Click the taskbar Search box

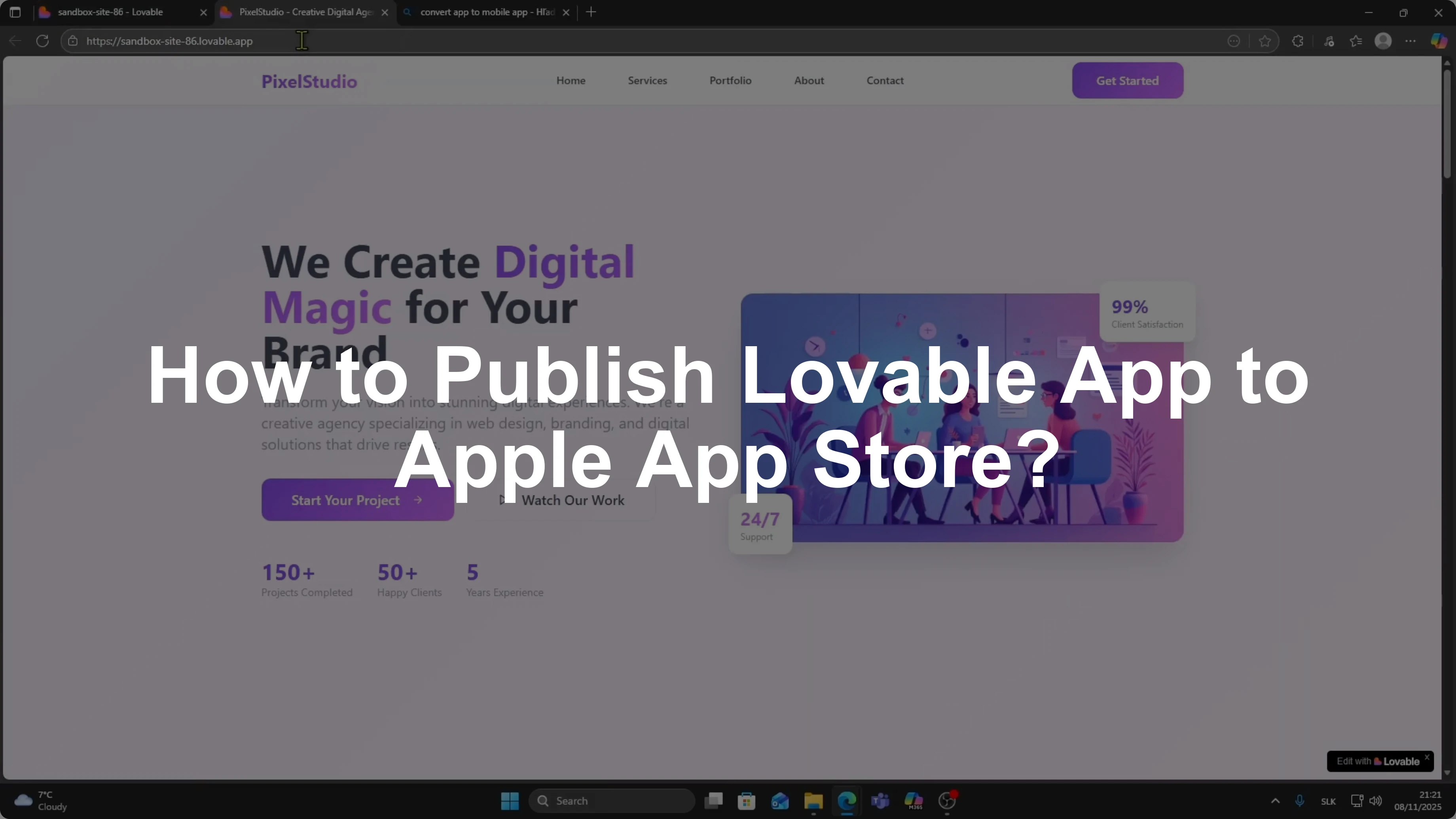[612, 800]
